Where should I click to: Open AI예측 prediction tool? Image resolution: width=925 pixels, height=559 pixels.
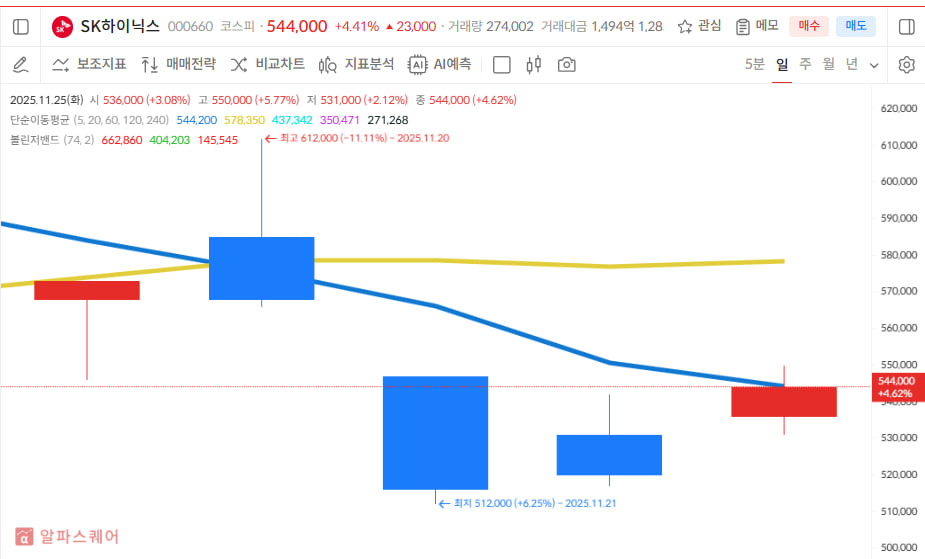(439, 65)
